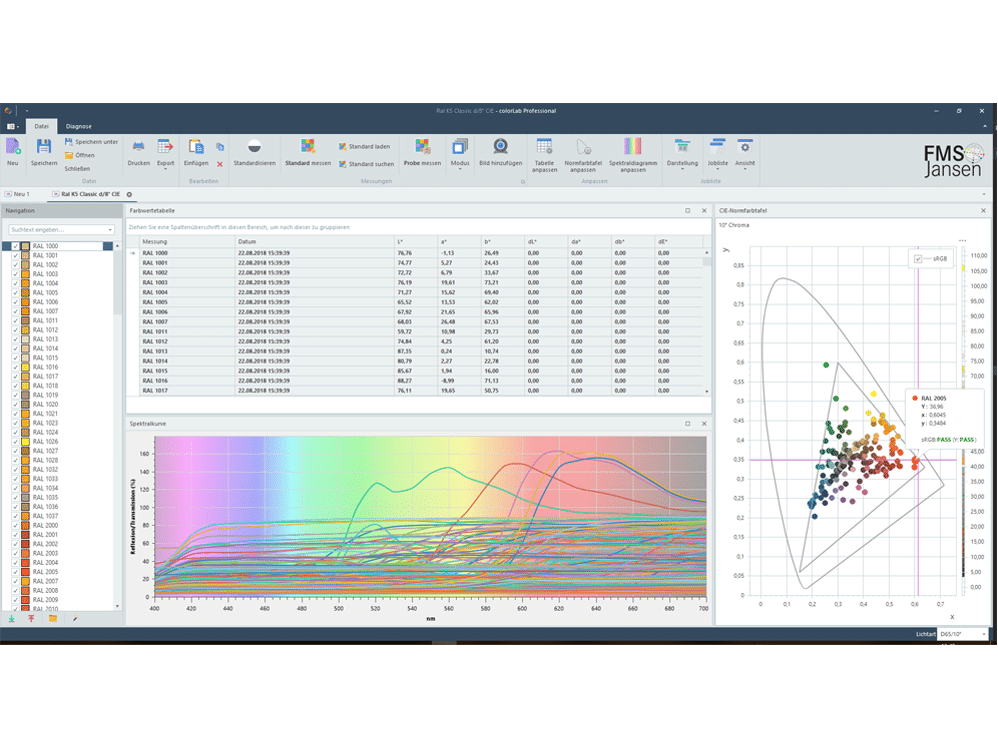This screenshot has height=756, width=998.
Task: Start a Standard messen measurement
Action: pos(307,148)
